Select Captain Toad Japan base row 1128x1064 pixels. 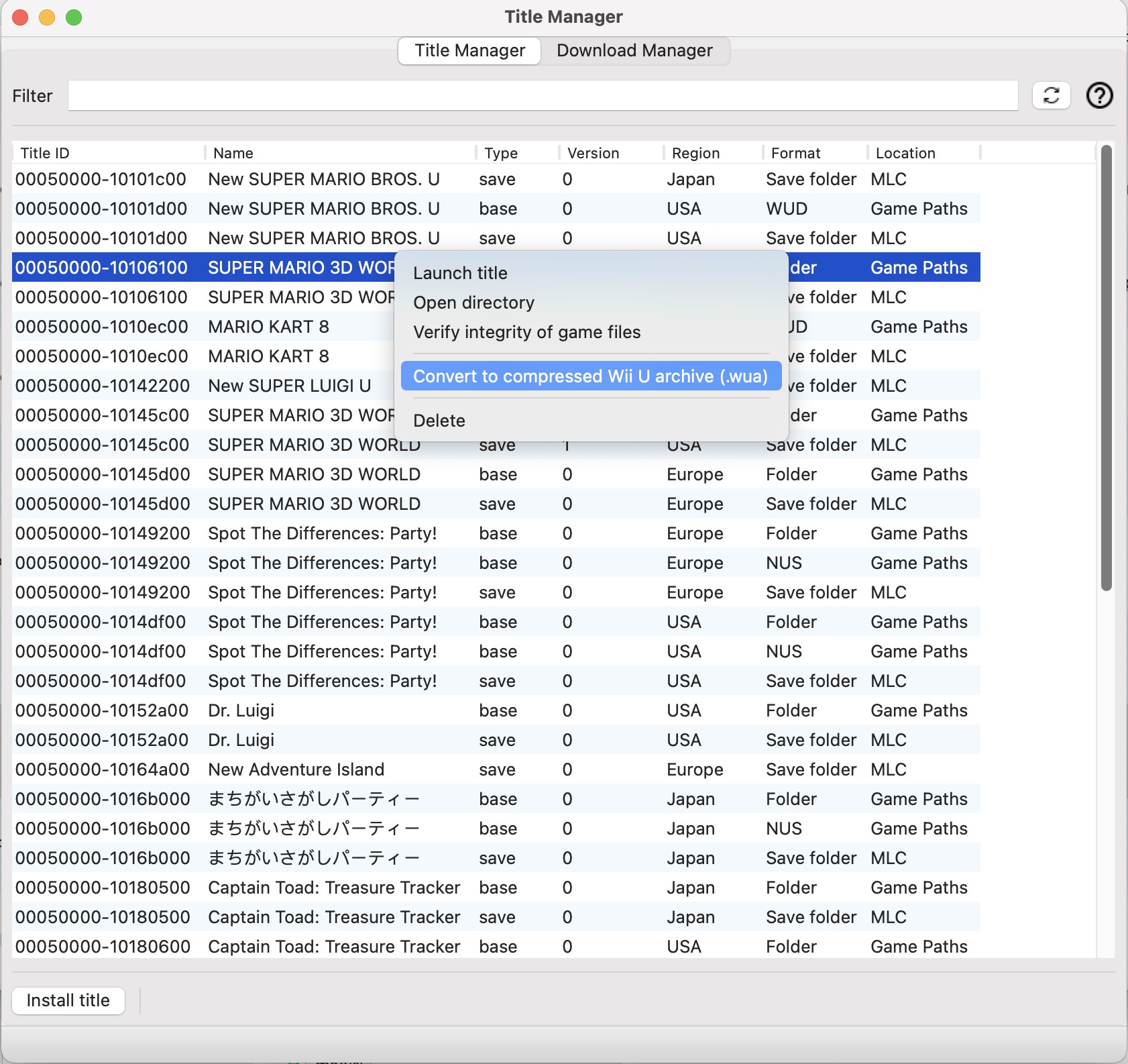tap(496, 888)
